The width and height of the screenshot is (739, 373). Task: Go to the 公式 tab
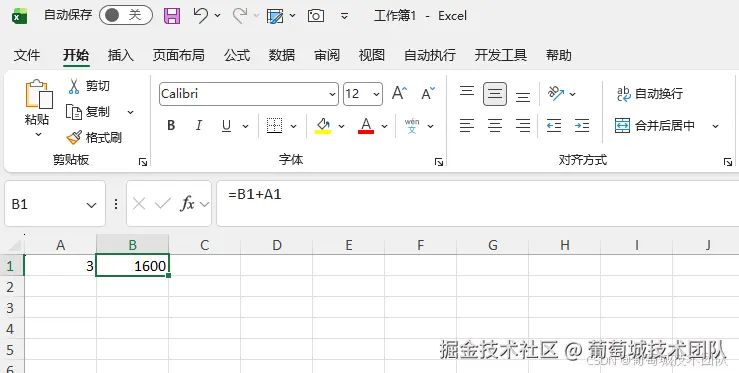point(237,55)
